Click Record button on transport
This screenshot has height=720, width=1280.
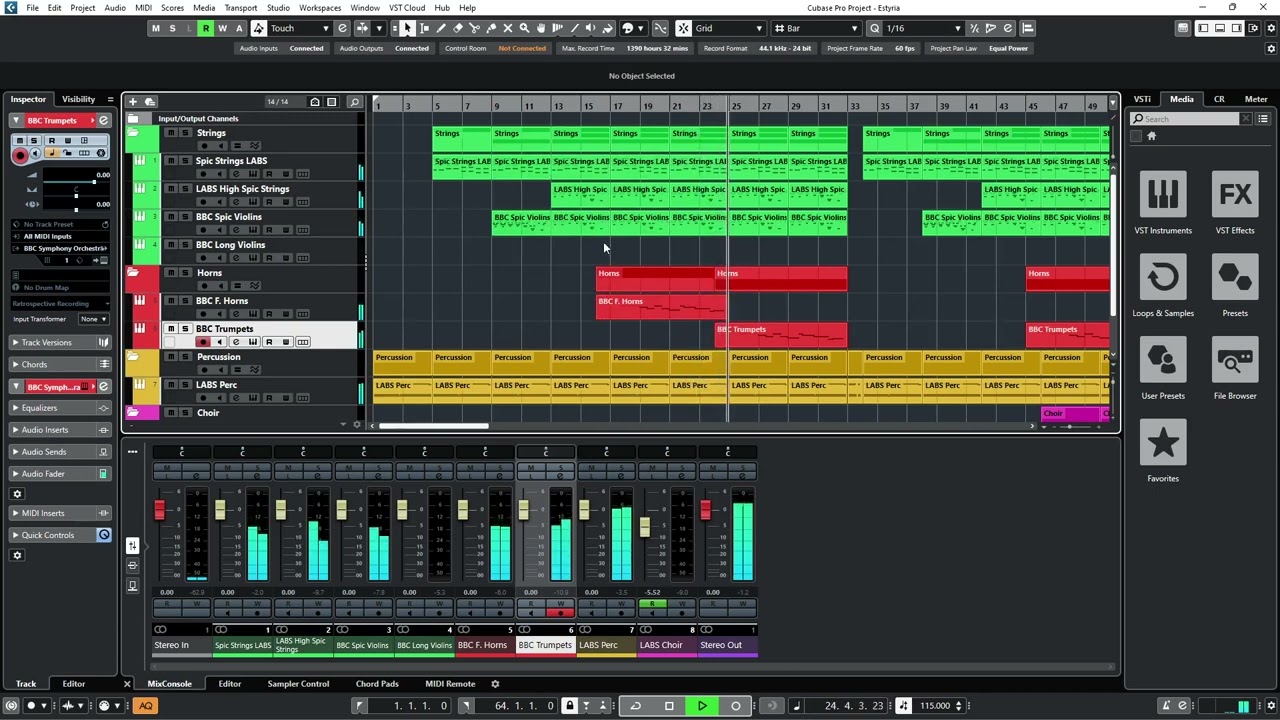tap(735, 706)
